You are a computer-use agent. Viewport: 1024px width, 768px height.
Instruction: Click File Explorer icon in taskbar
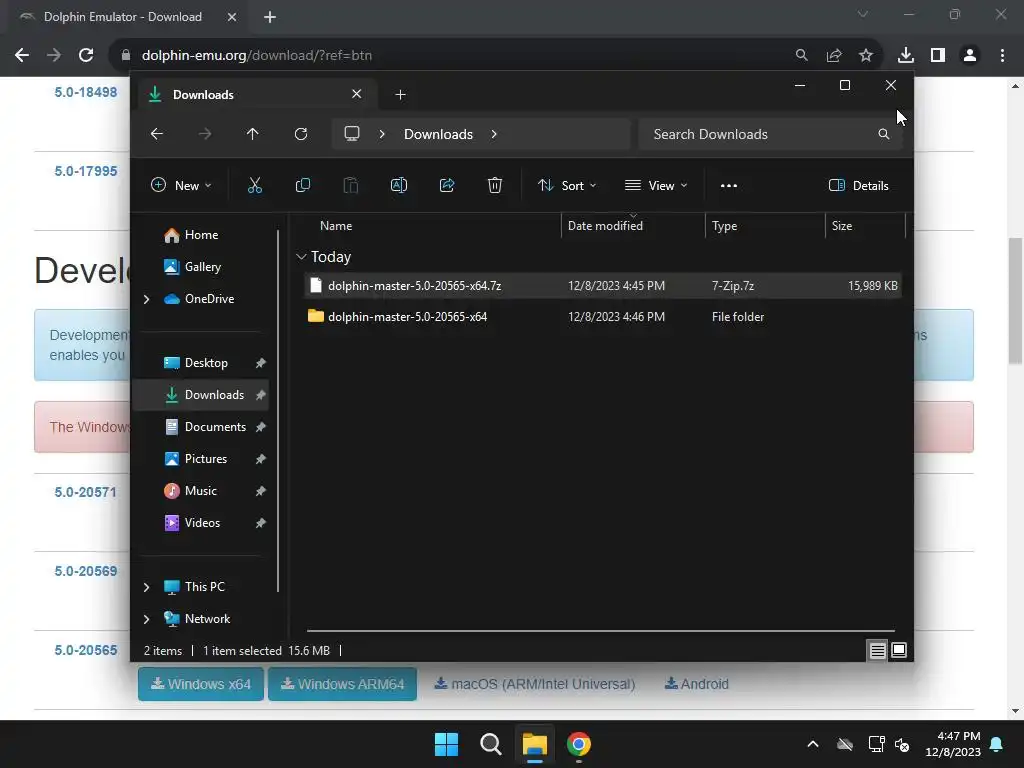point(534,744)
